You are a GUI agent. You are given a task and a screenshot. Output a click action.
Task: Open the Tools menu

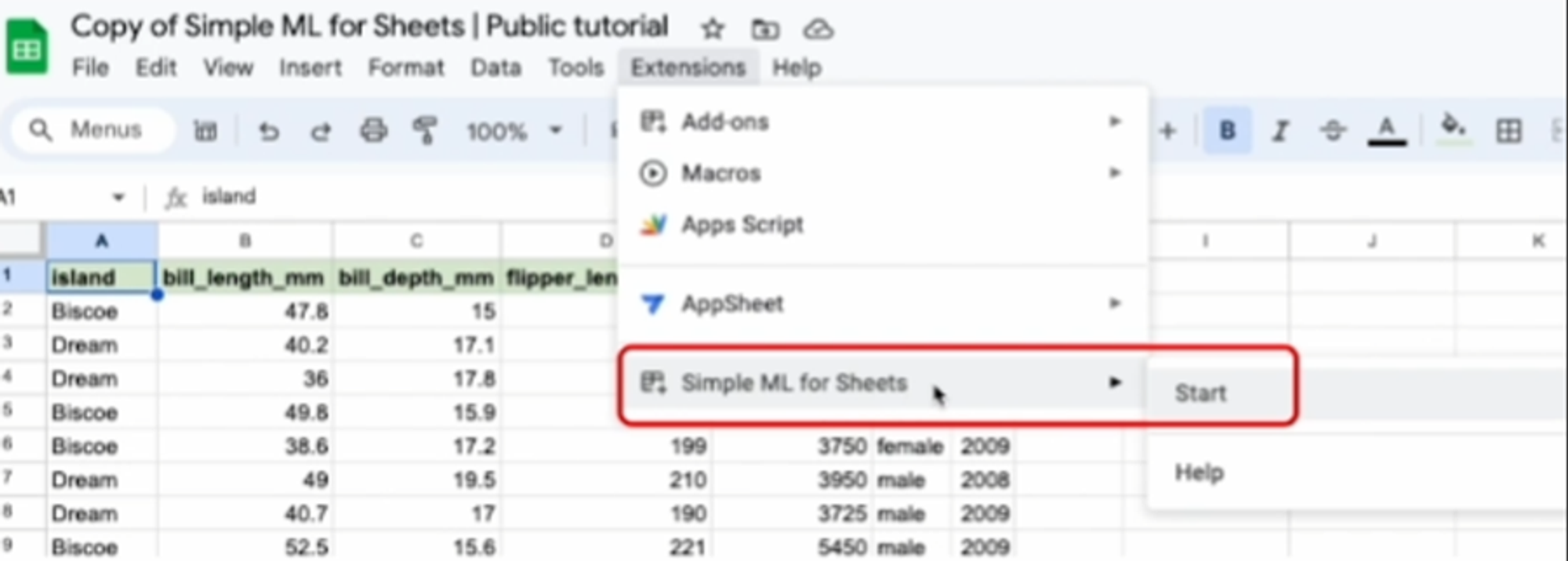(575, 67)
